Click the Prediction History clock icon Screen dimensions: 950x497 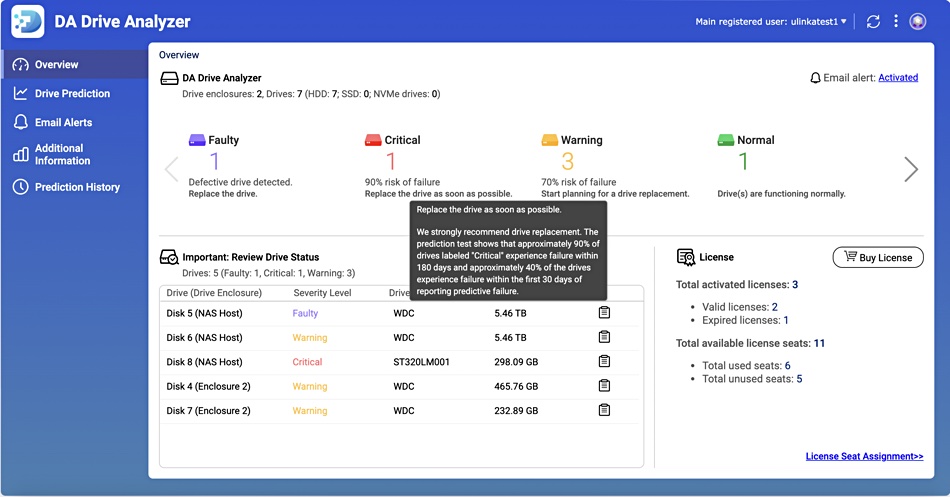click(x=21, y=187)
